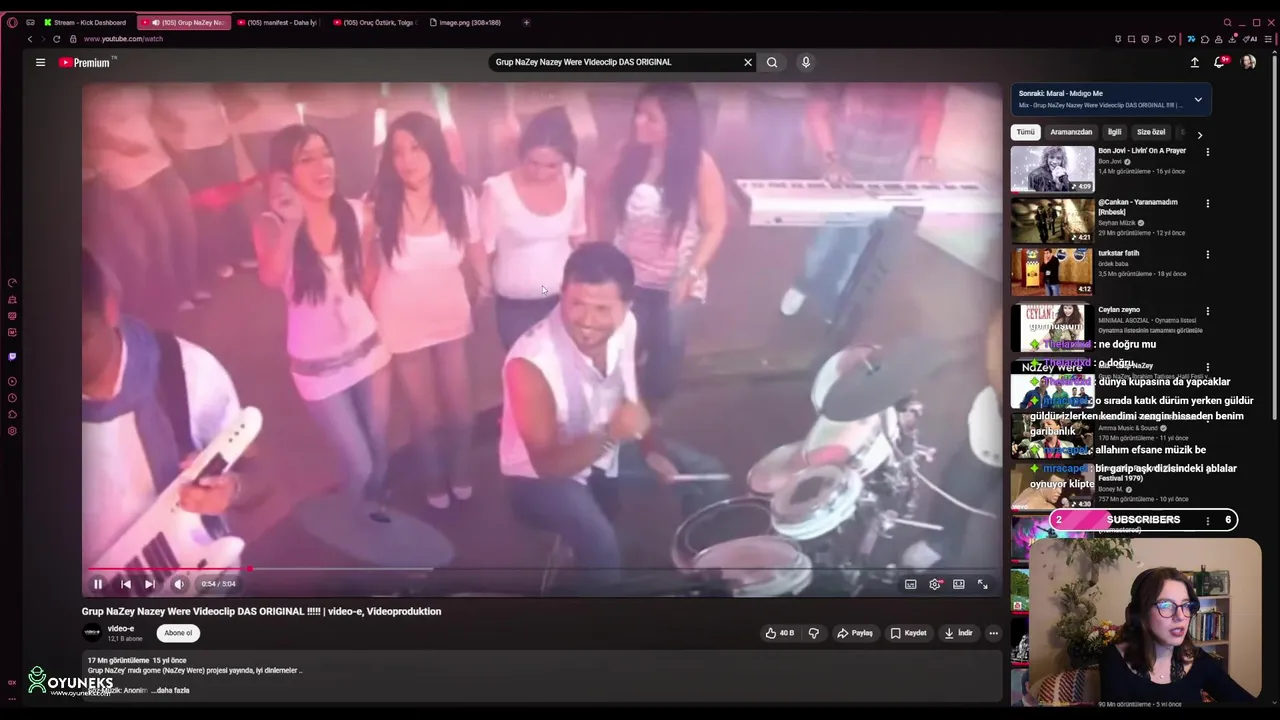Like the video, 40 B
Screen dimensions: 1280x720
click(x=780, y=633)
